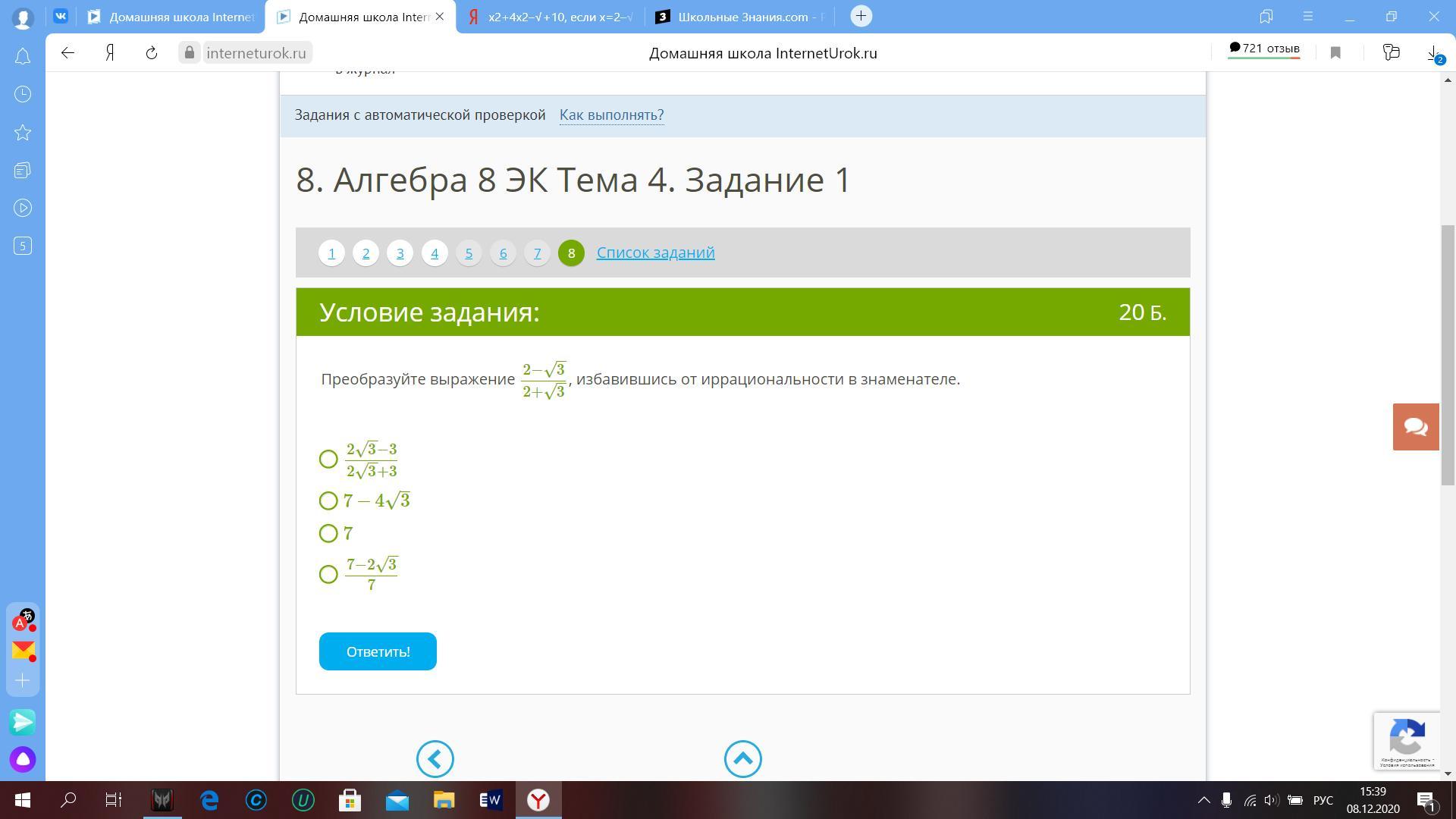Go to task number 5
1456x819 pixels.
[x=469, y=253]
